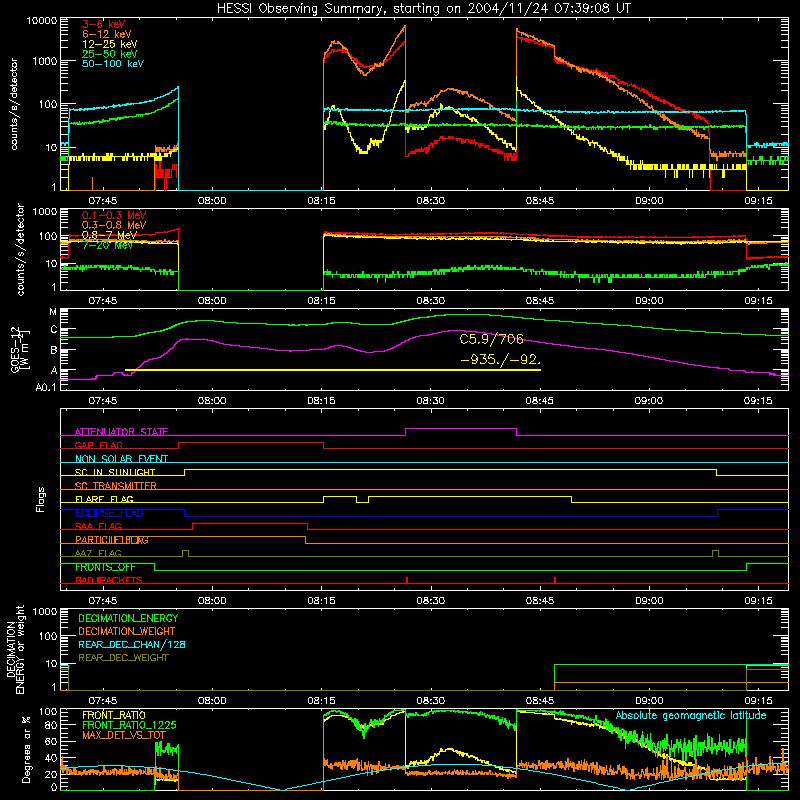Click the BAD_PACKETS red tick near 08:27
Screen dimensions: 800x800
407,580
